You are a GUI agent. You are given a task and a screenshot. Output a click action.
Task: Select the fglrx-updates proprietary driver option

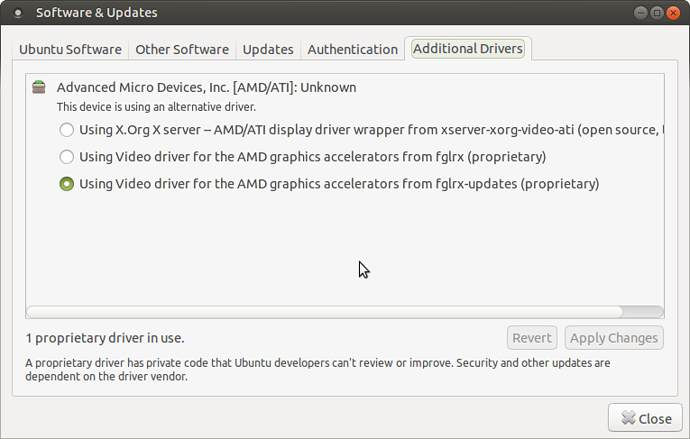coord(66,184)
